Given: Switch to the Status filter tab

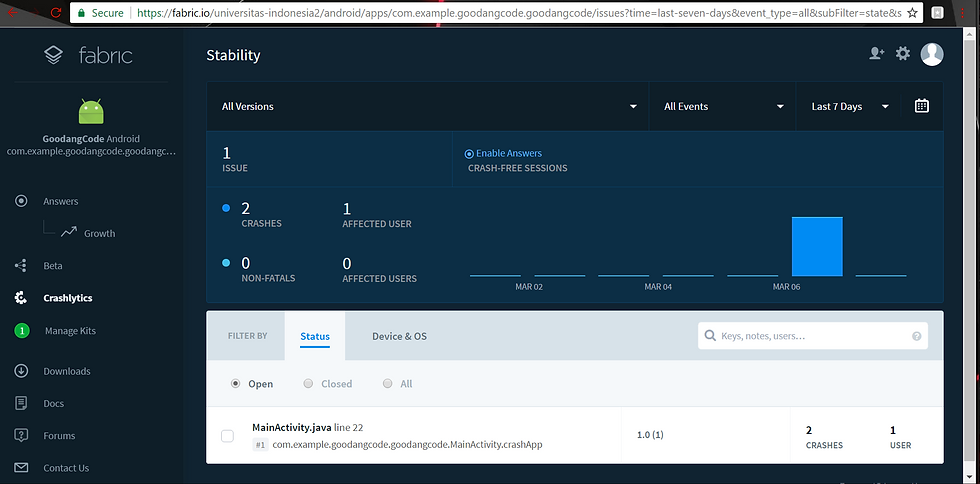Looking at the screenshot, I should tap(315, 336).
